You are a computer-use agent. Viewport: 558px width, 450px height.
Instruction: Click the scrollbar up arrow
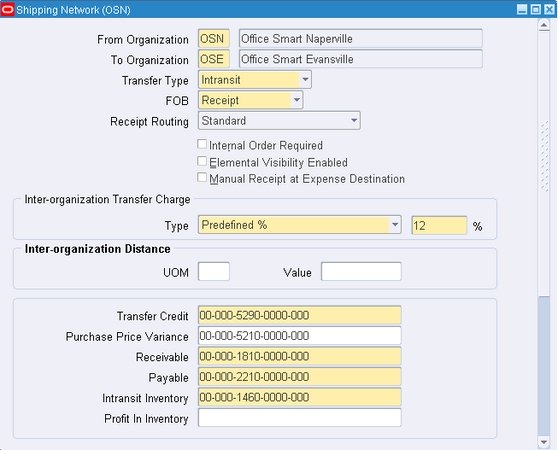click(x=544, y=25)
